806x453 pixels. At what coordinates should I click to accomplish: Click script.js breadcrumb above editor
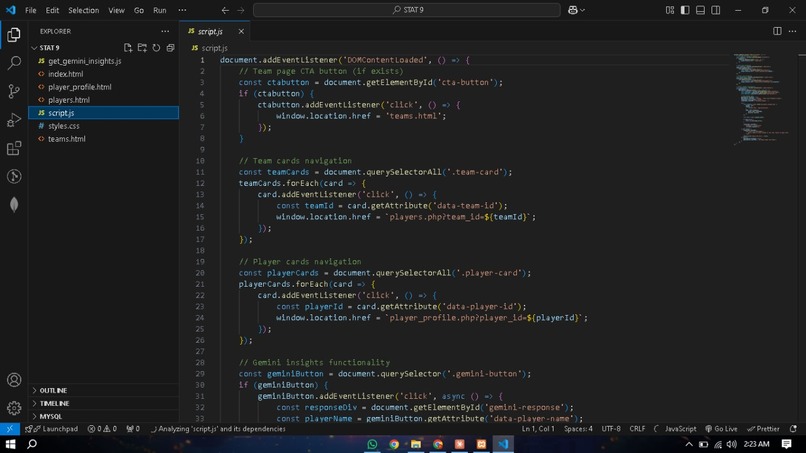[x=209, y=48]
